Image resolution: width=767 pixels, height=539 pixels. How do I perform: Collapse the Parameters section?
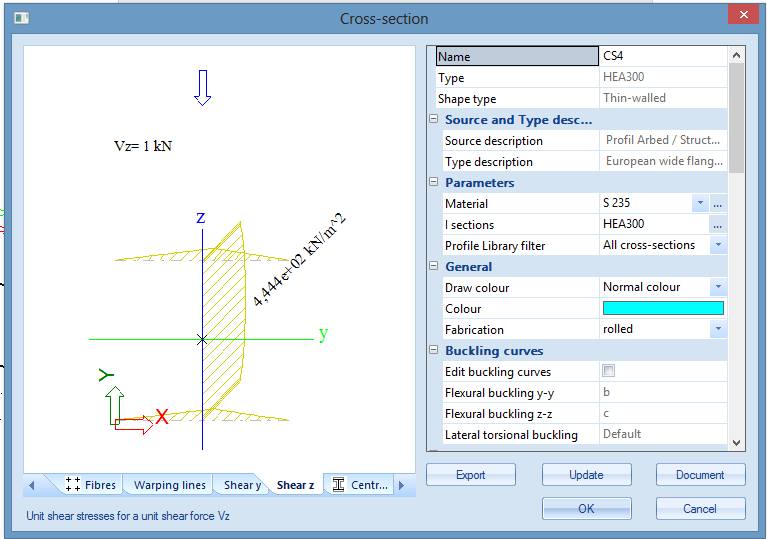coord(434,183)
